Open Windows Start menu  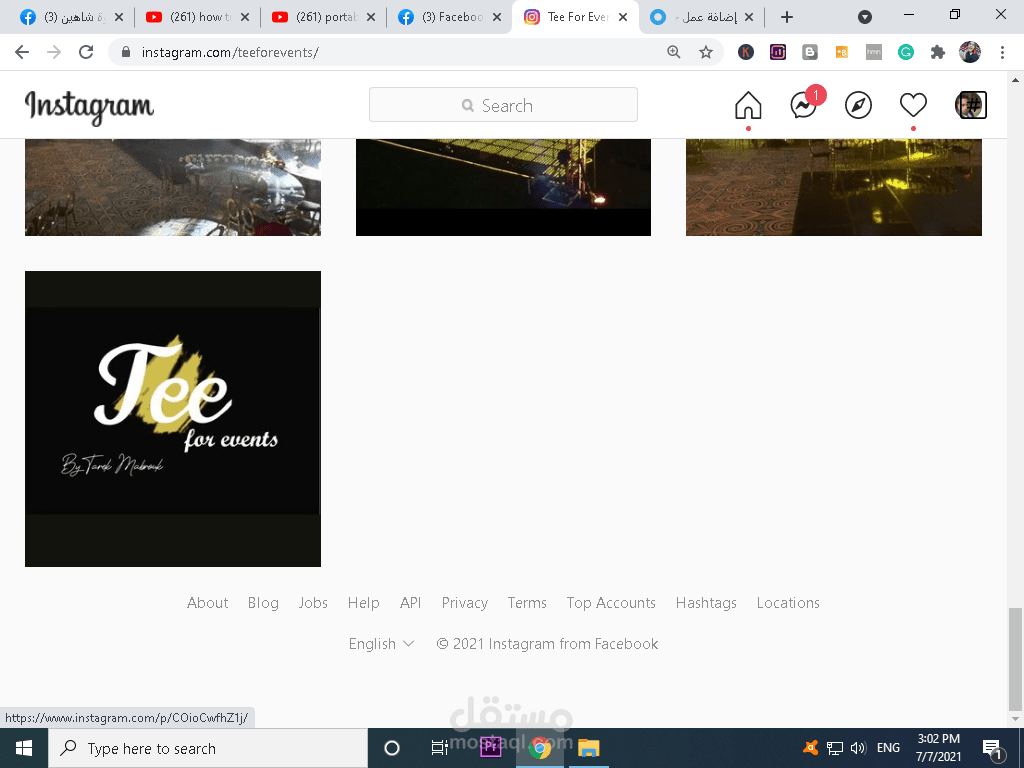coord(24,748)
